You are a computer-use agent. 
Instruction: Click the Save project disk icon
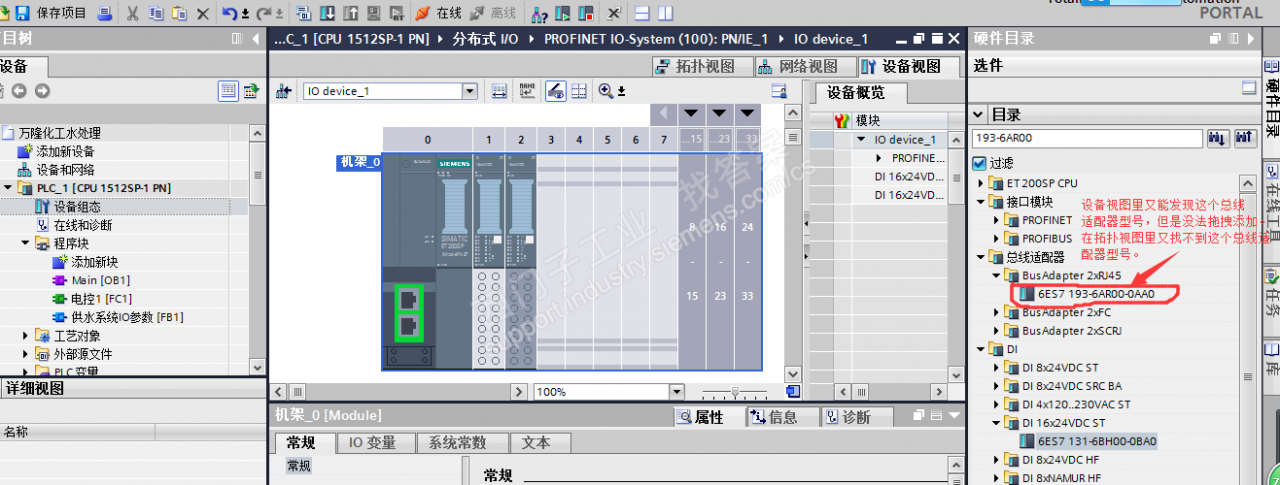[x=21, y=13]
